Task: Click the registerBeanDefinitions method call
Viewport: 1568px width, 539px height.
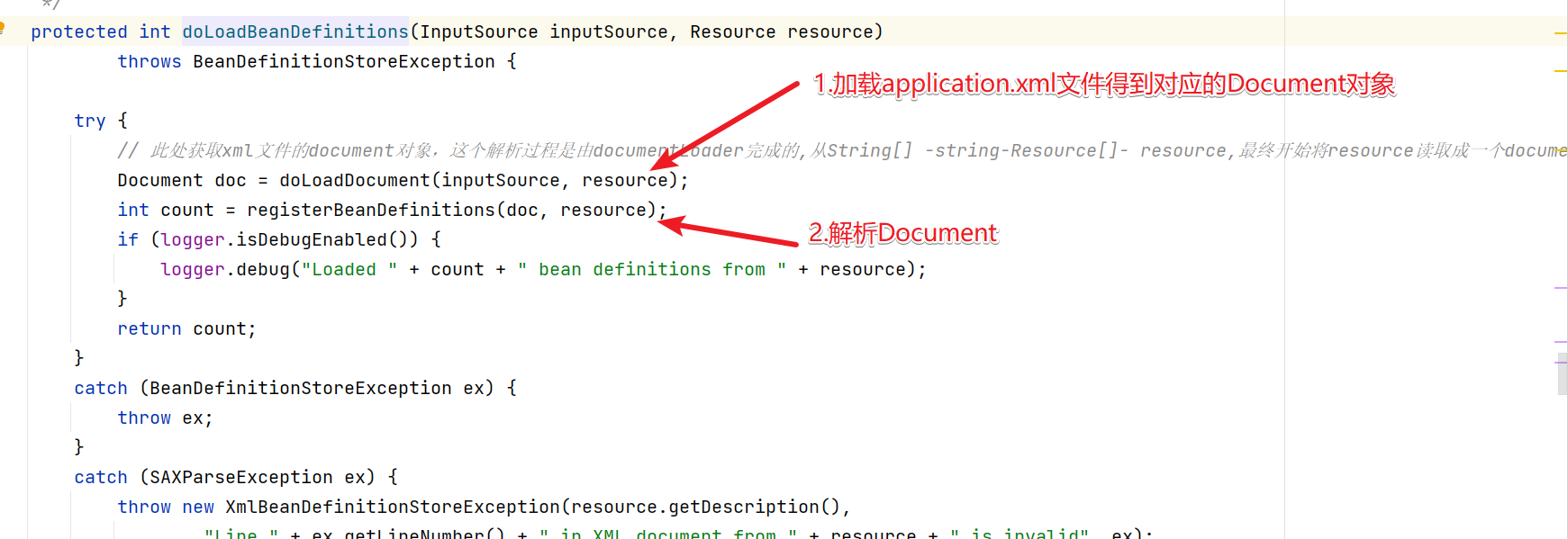Action: pos(371,210)
